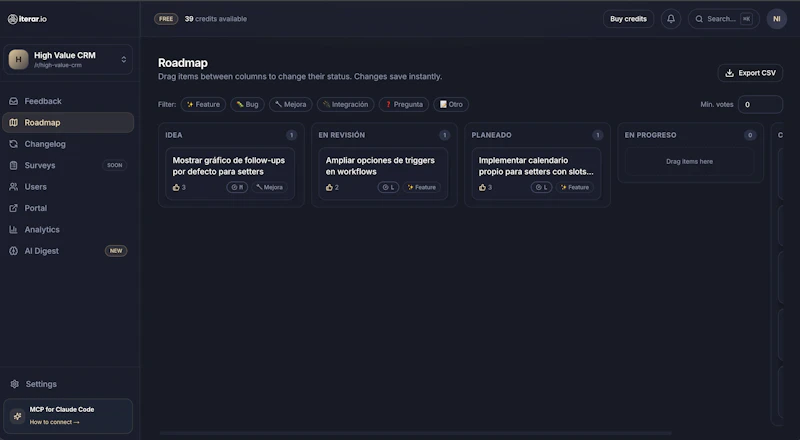Open AI Digest
Screen dimensions: 800x440
click(68, 251)
